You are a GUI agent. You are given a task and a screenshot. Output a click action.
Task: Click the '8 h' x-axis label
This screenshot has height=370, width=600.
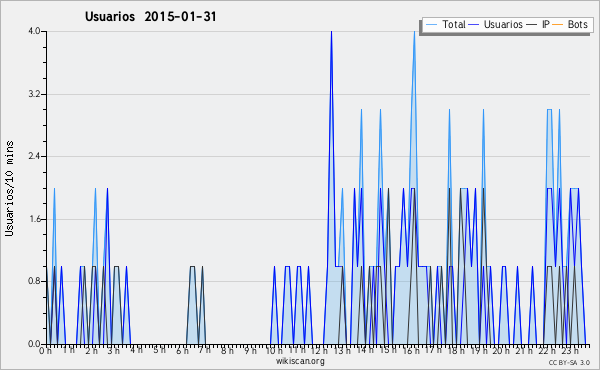click(x=227, y=350)
